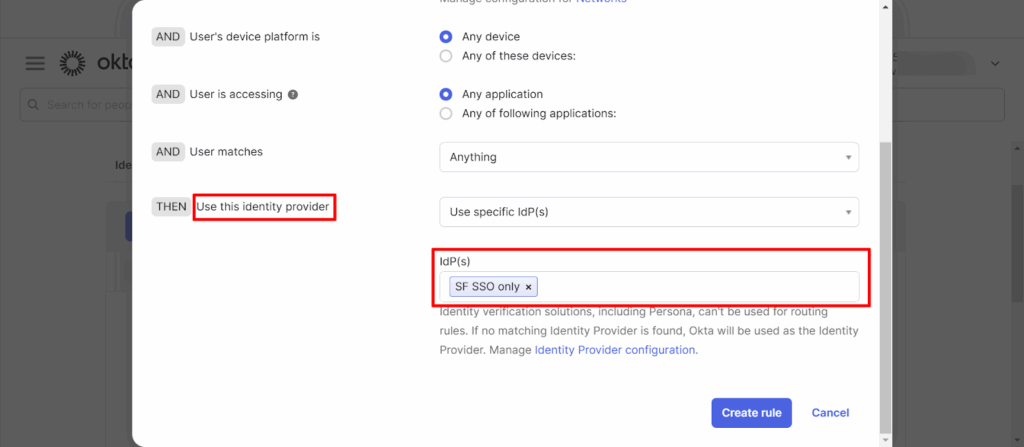Screen dimensions: 1024x447
Task: Click the dialog scrollbar down arrow
Action: (885, 440)
